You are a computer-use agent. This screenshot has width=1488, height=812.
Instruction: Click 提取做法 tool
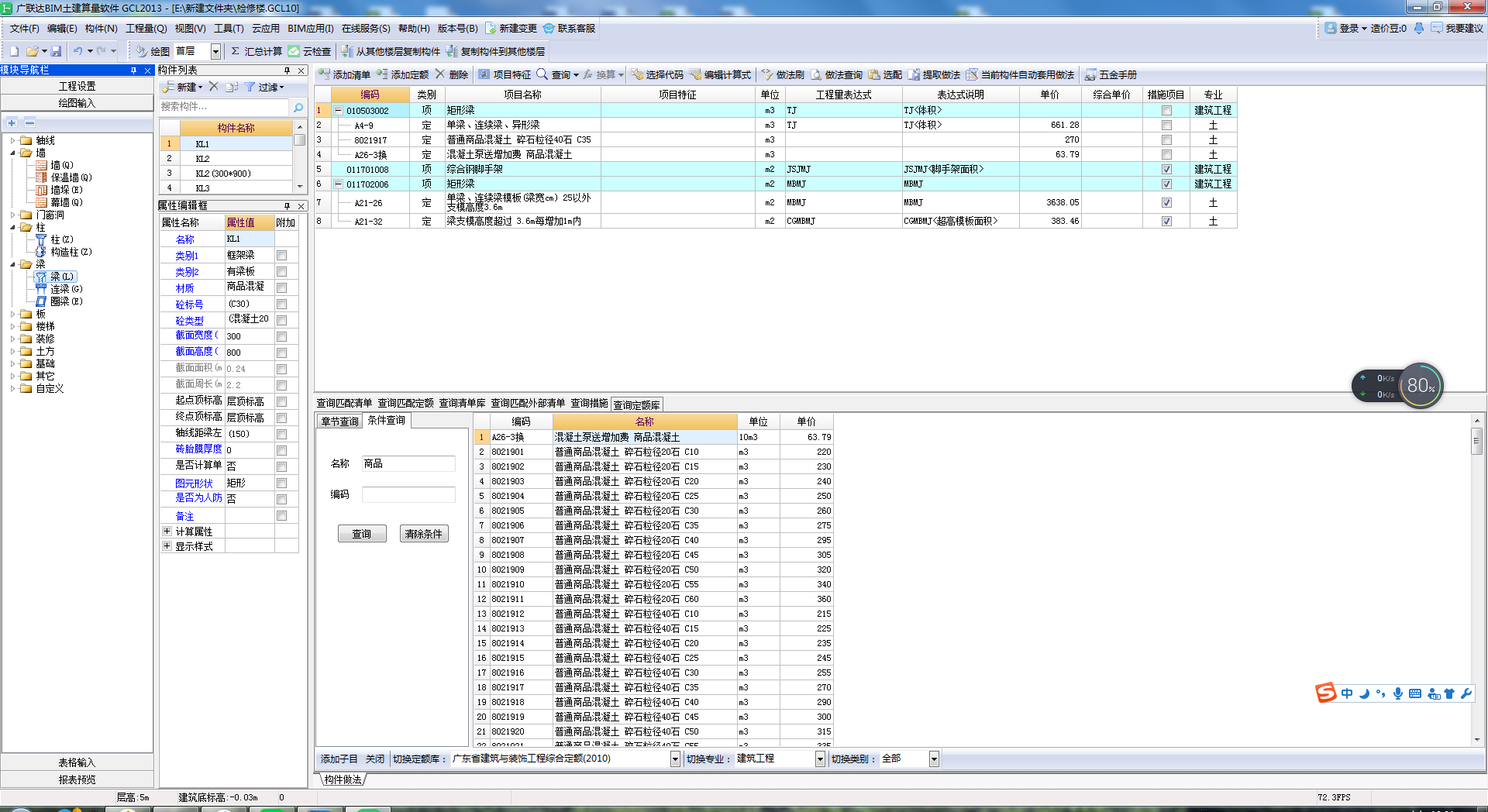click(935, 74)
